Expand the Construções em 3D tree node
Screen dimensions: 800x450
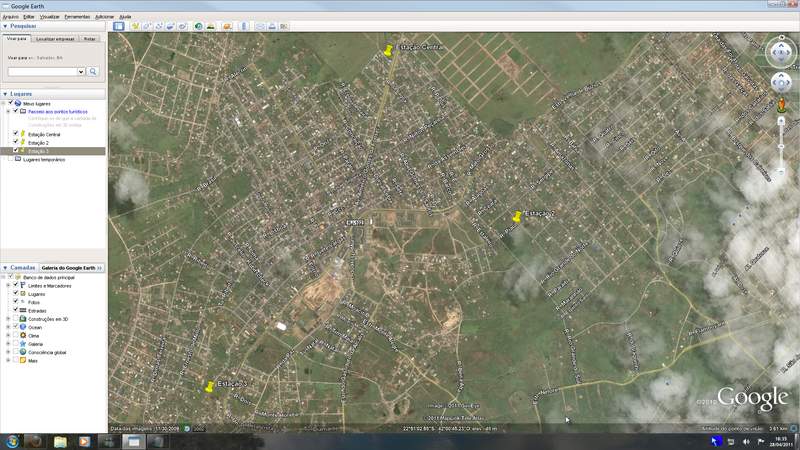[x=8, y=319]
